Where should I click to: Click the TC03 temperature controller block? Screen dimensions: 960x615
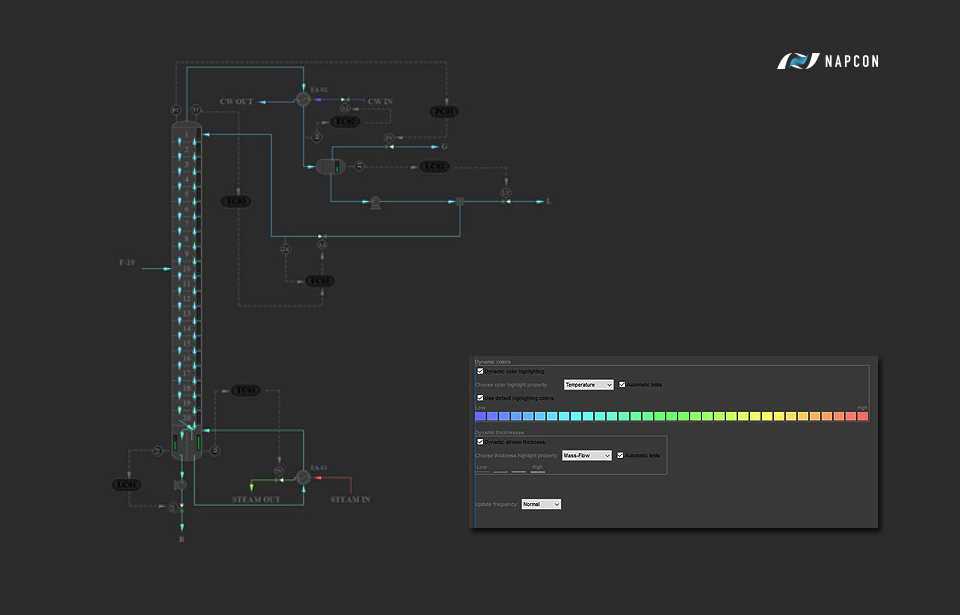236,201
